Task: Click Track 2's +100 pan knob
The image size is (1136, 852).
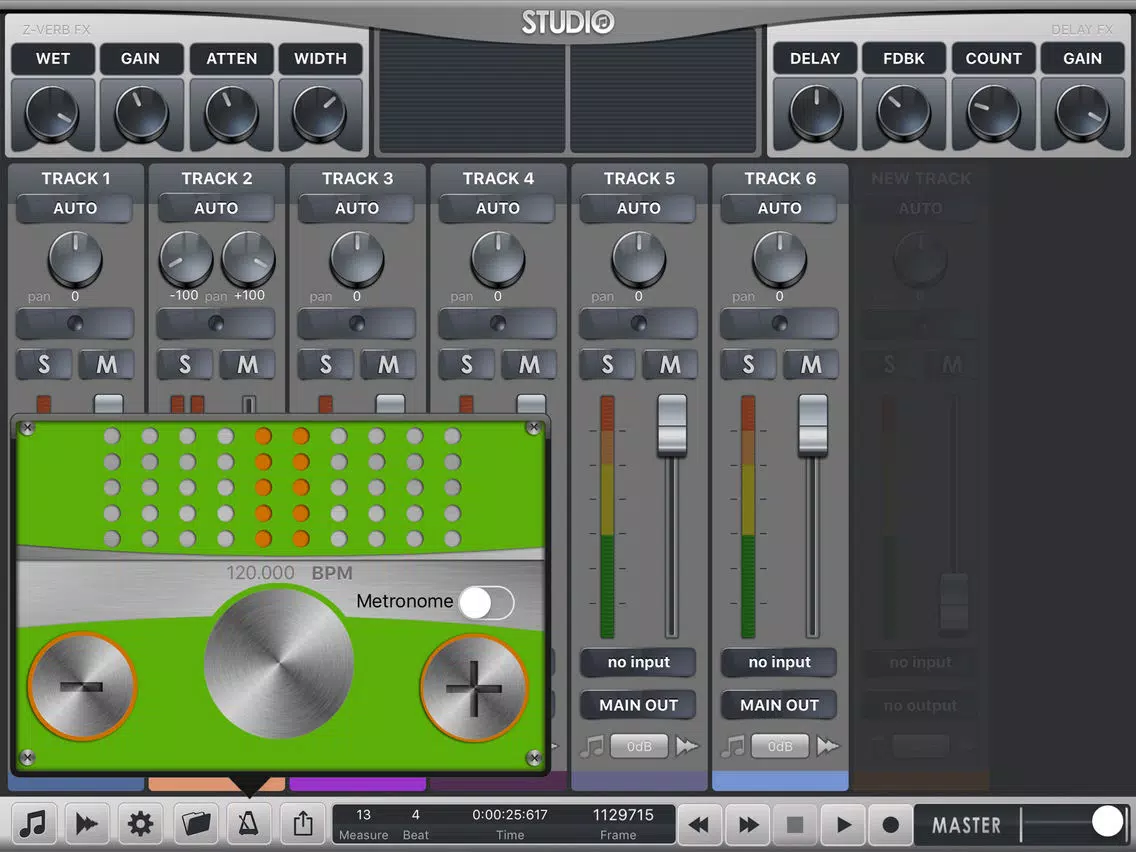Action: coord(248,259)
